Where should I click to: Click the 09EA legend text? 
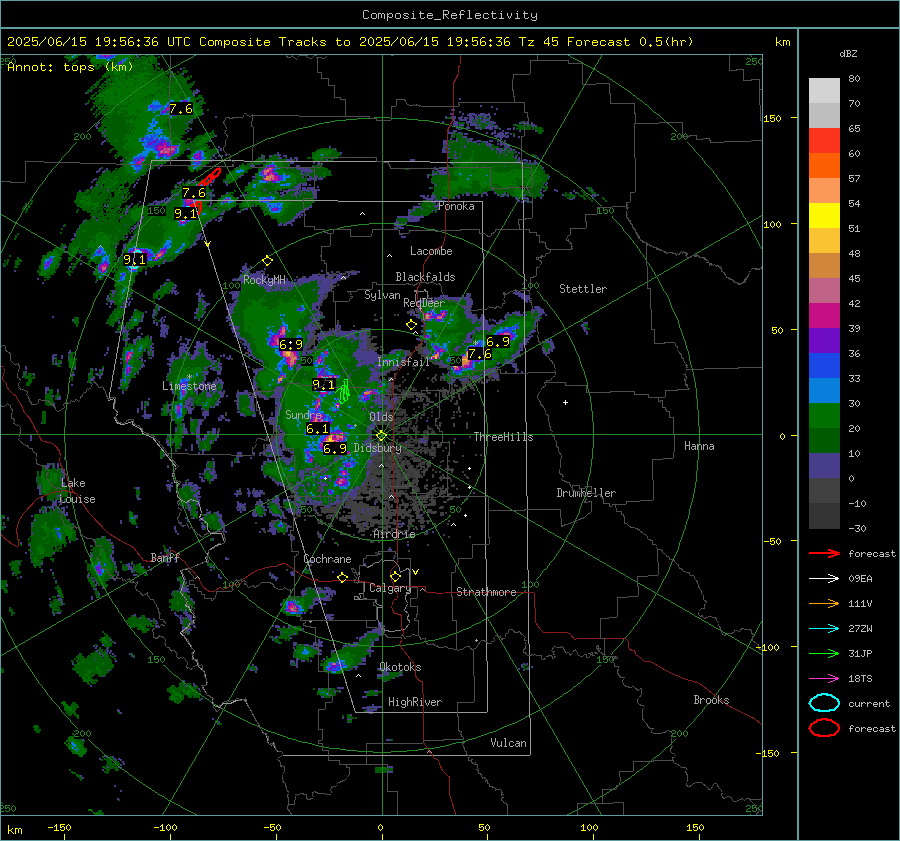pos(860,579)
